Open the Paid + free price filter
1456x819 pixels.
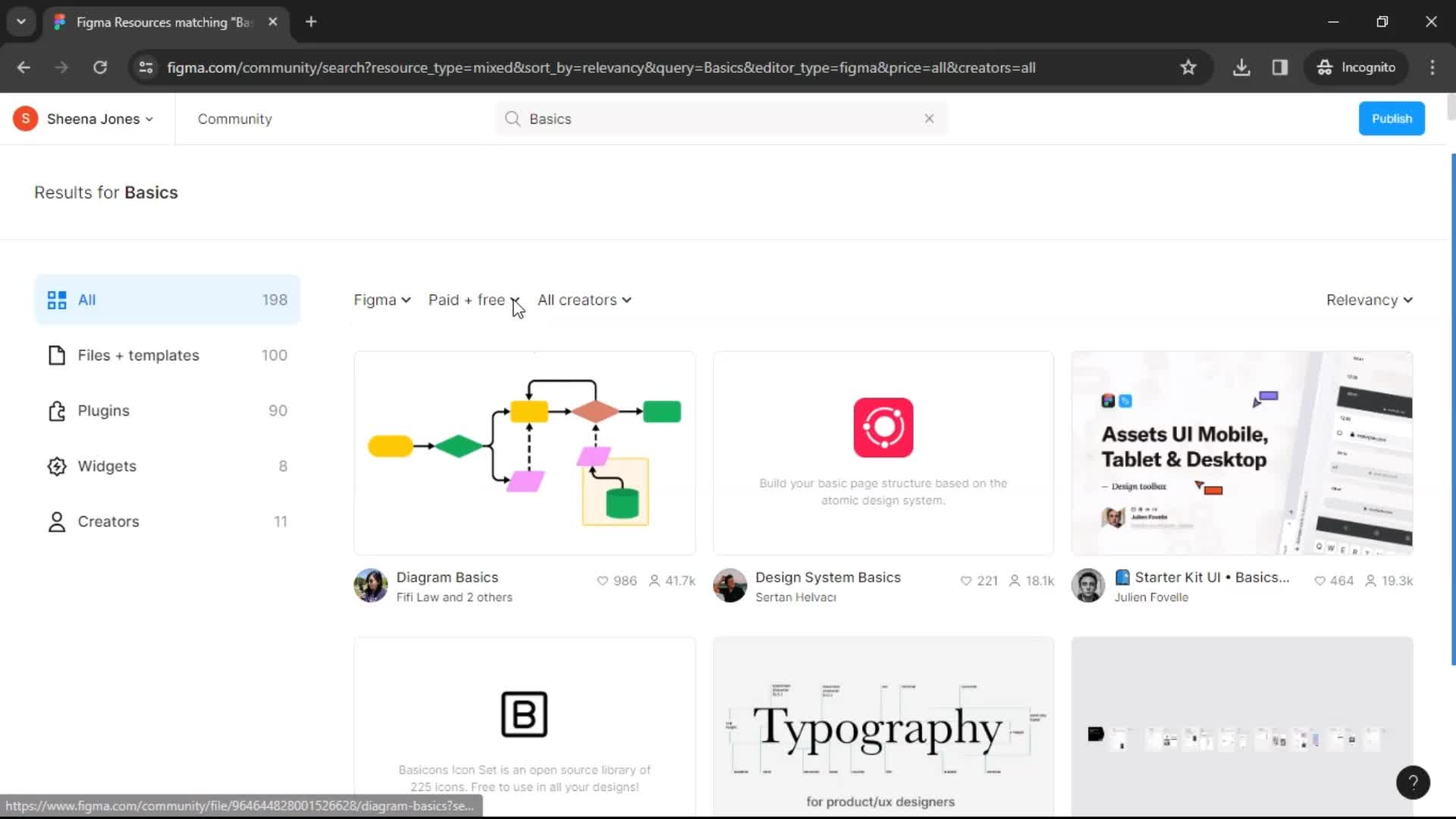[x=474, y=300]
